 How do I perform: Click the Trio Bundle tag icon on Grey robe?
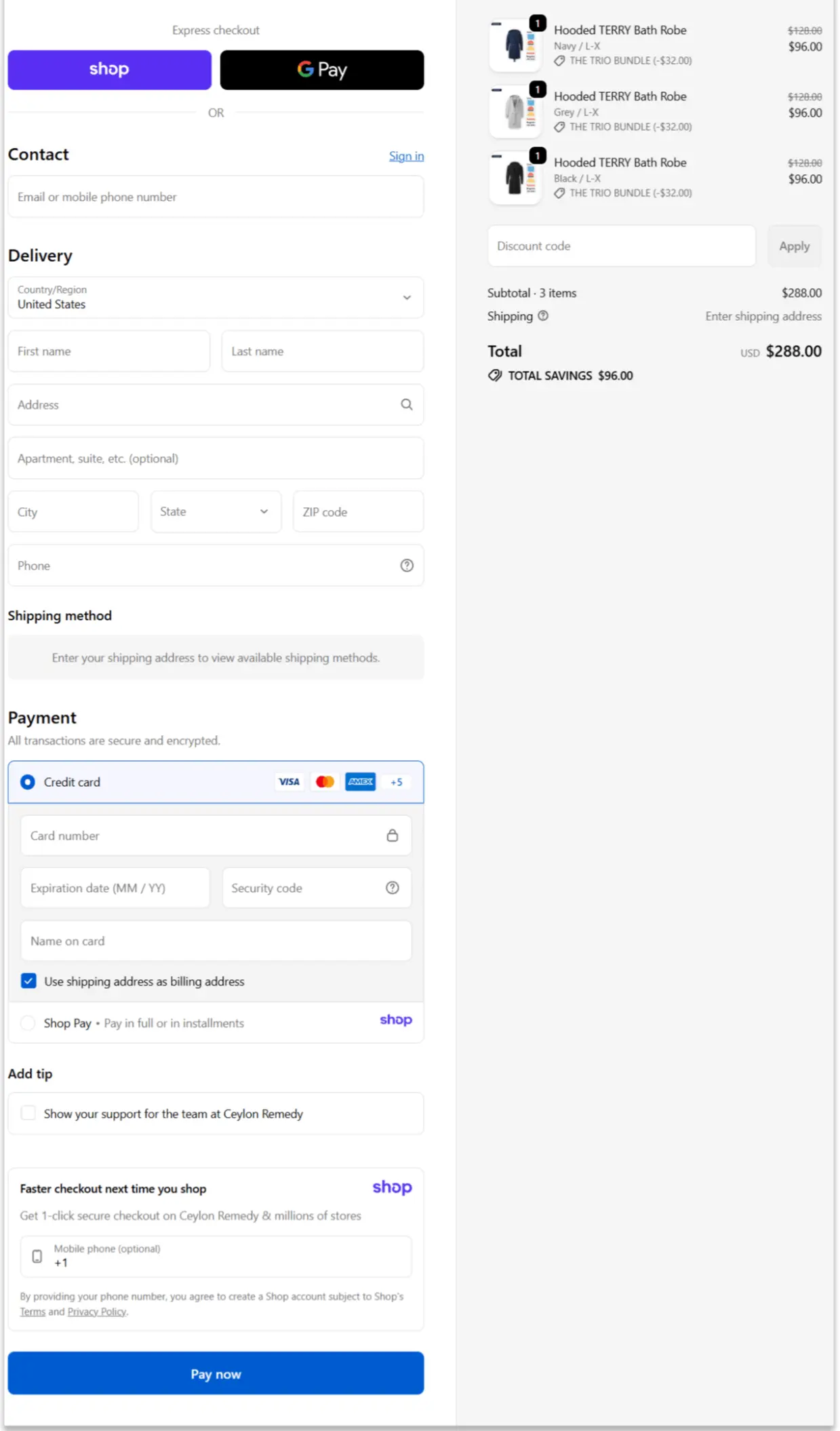559,128
